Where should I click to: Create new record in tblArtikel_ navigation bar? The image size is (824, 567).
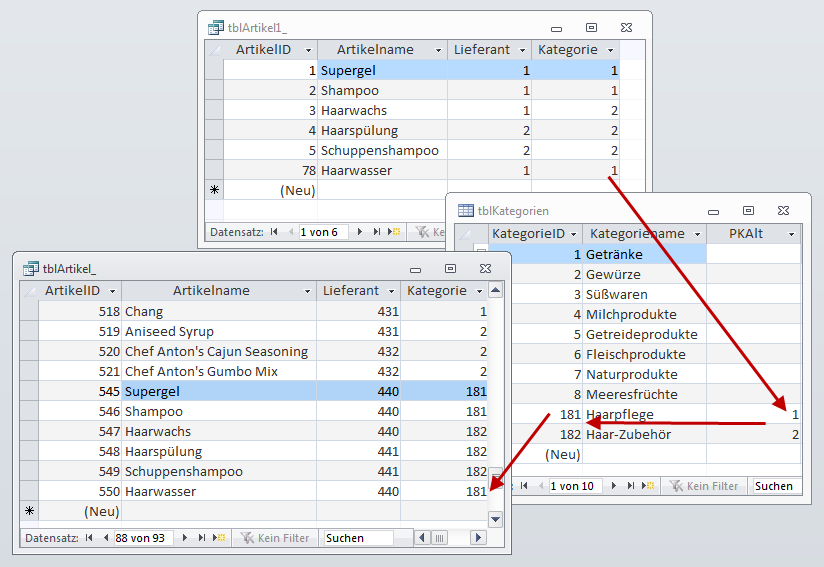pyautogui.click(x=219, y=538)
